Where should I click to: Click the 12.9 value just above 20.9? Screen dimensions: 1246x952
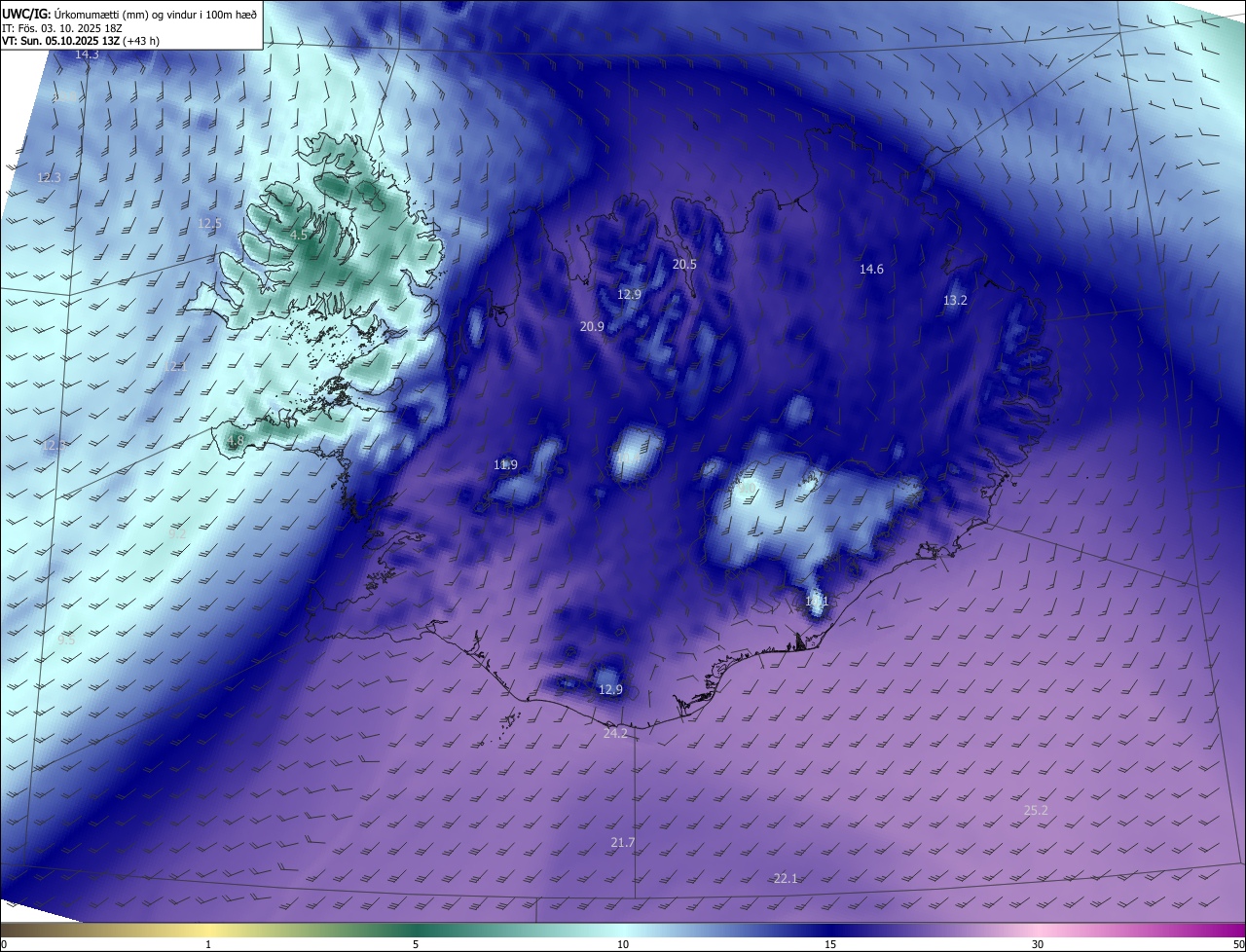pyautogui.click(x=630, y=294)
